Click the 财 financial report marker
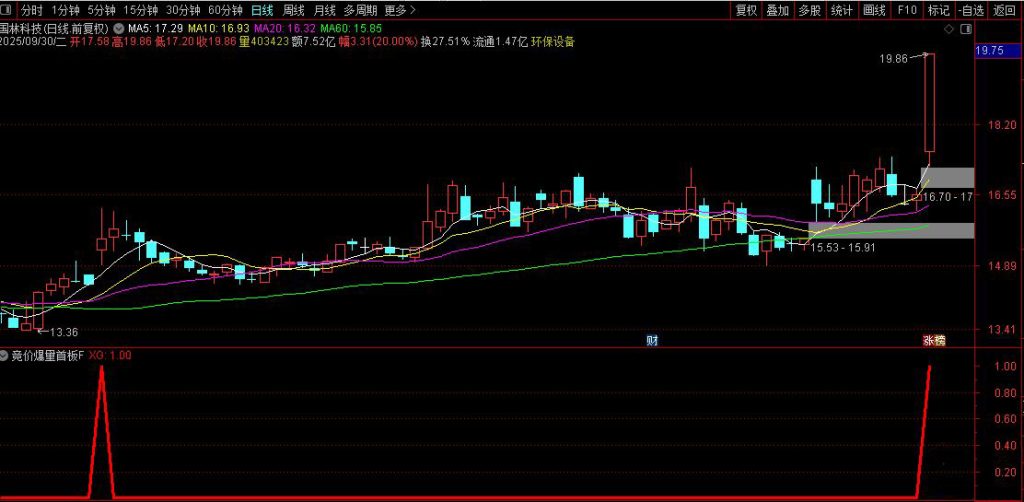This screenshot has height=502, width=1024. [x=651, y=340]
